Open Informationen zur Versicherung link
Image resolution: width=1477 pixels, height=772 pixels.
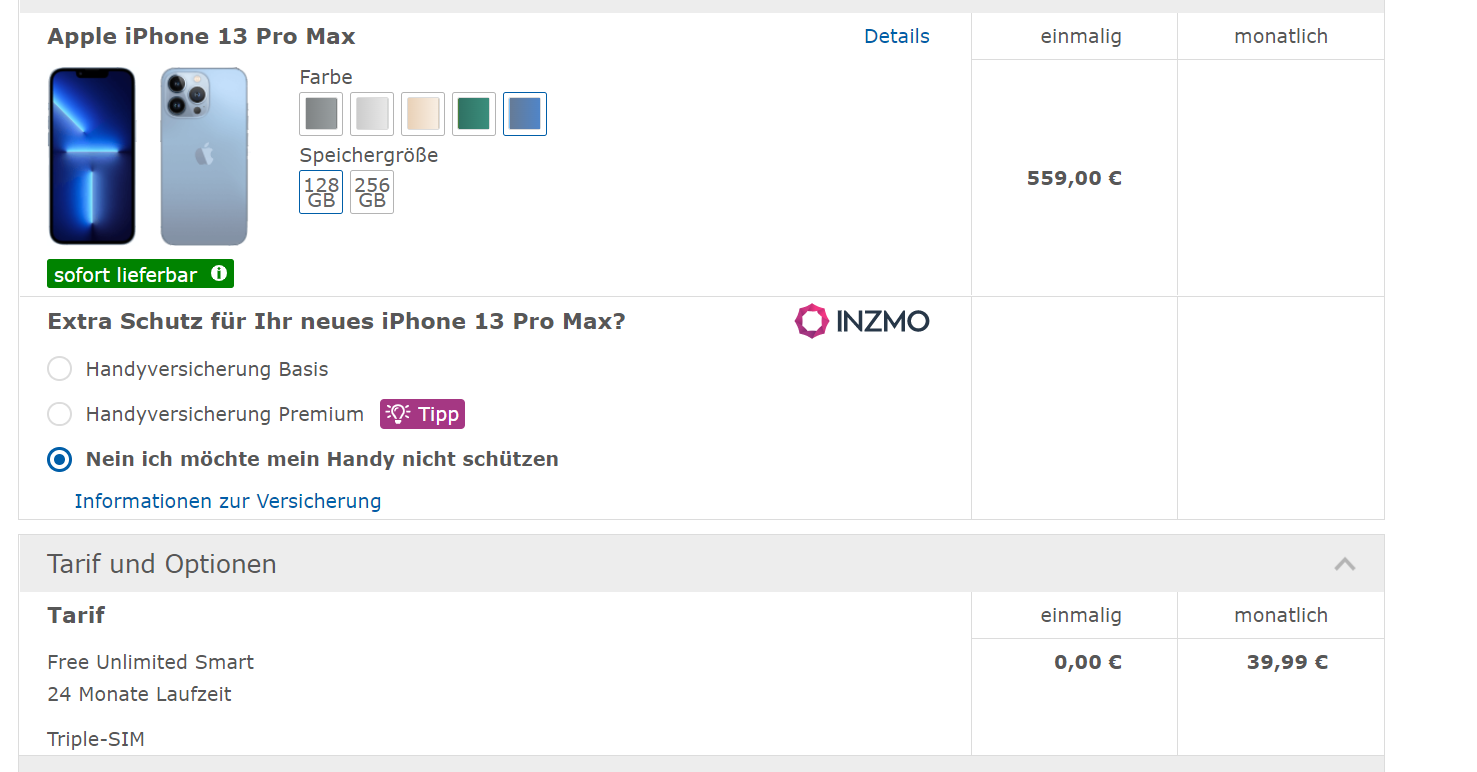[x=228, y=501]
